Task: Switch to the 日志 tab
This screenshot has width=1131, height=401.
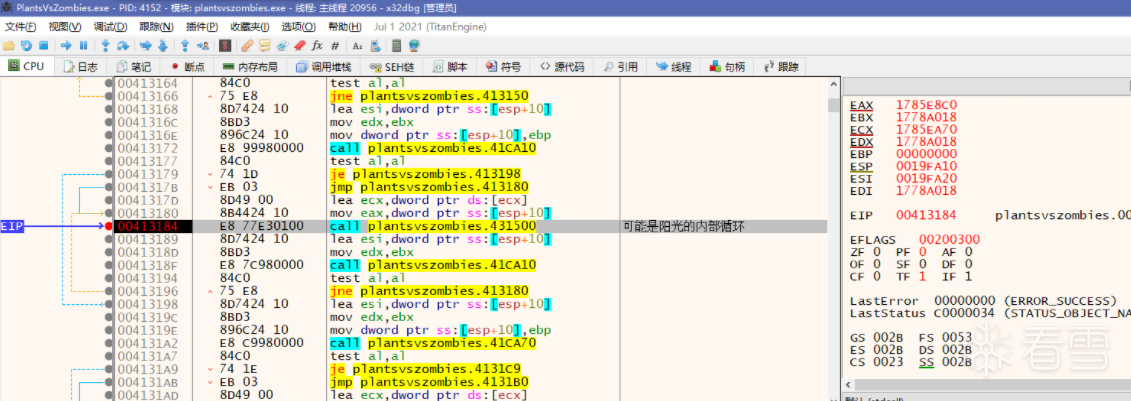Action: click(80, 67)
